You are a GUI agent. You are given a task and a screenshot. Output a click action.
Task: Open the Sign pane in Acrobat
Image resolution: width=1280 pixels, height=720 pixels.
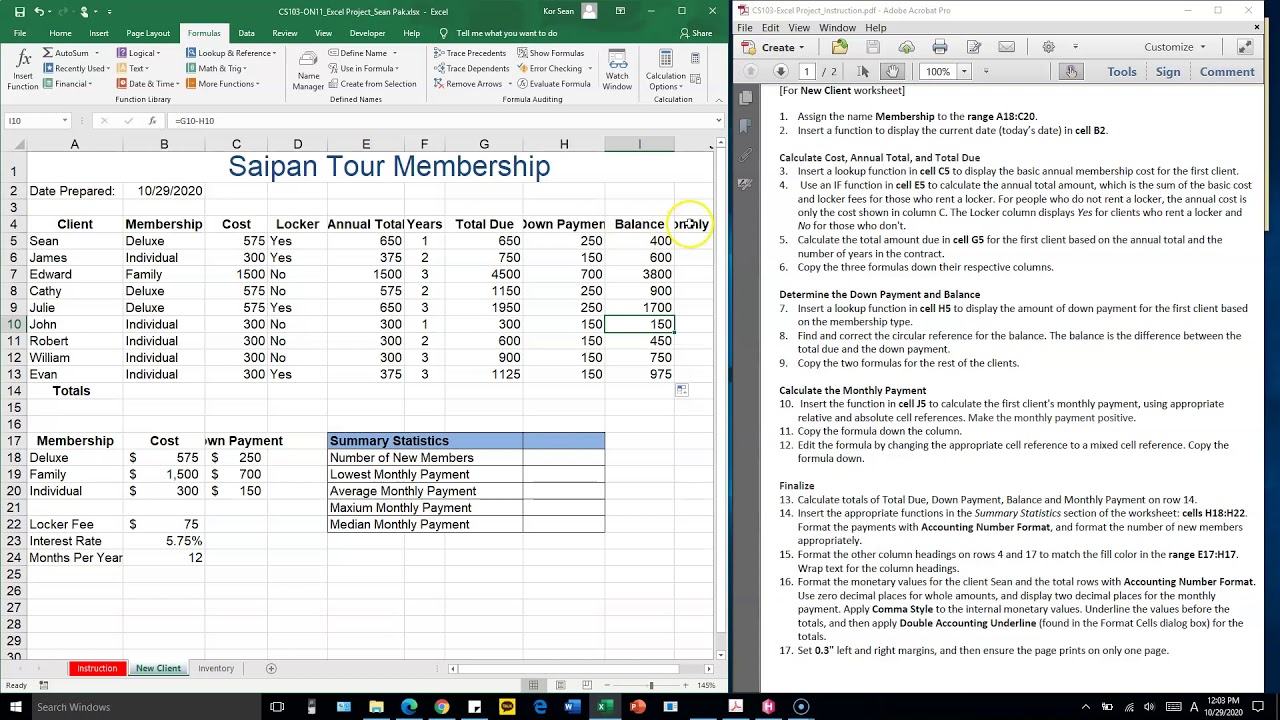[x=1168, y=72]
